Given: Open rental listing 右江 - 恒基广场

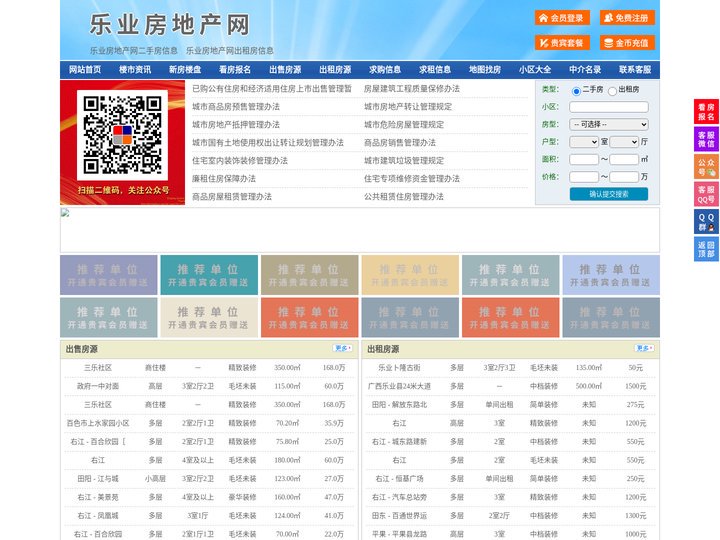Looking at the screenshot, I should (399, 478).
